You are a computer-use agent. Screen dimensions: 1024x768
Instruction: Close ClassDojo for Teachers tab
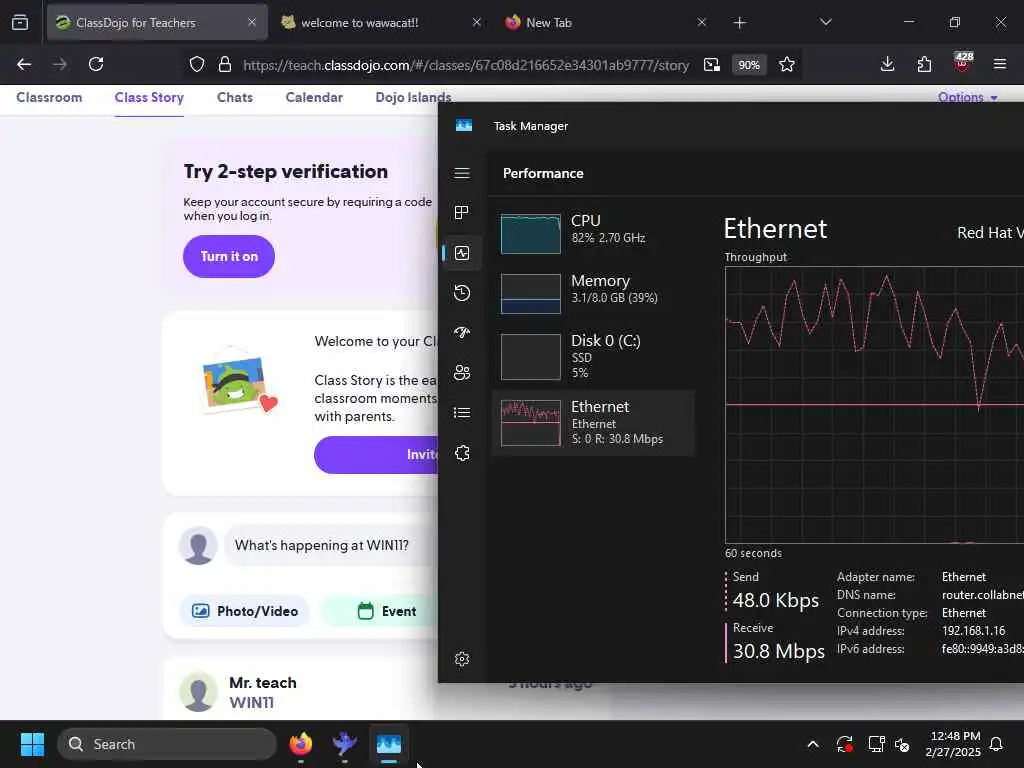click(252, 22)
